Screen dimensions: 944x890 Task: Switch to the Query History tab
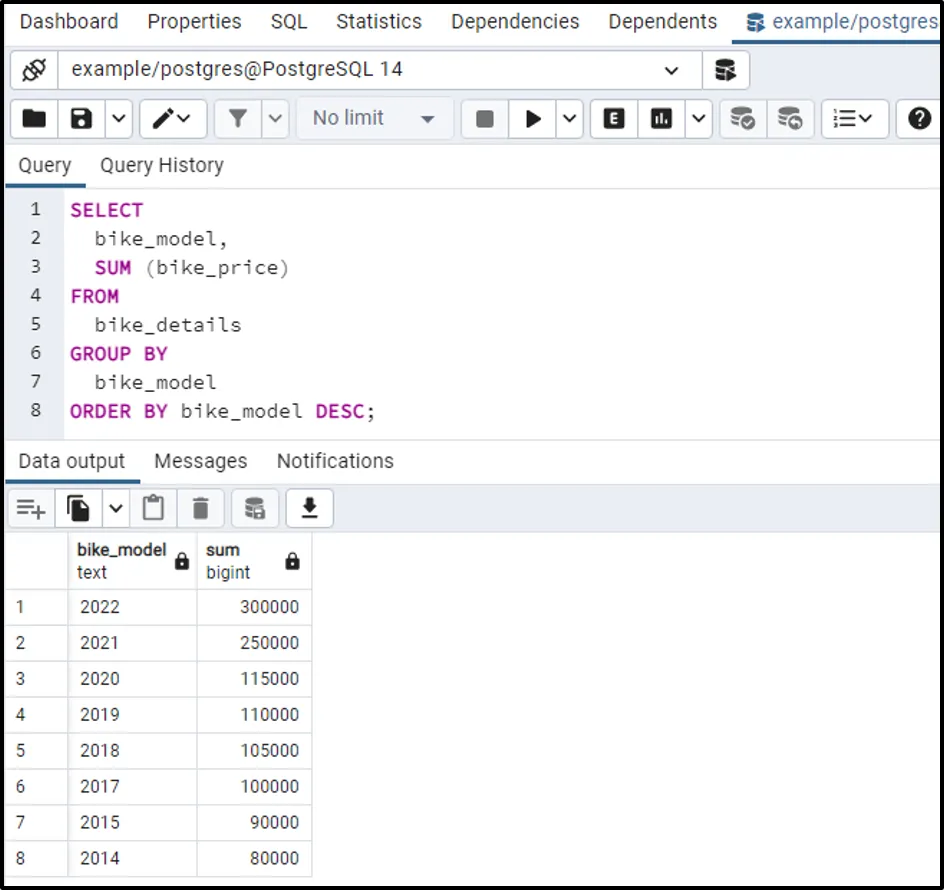pyautogui.click(x=161, y=166)
